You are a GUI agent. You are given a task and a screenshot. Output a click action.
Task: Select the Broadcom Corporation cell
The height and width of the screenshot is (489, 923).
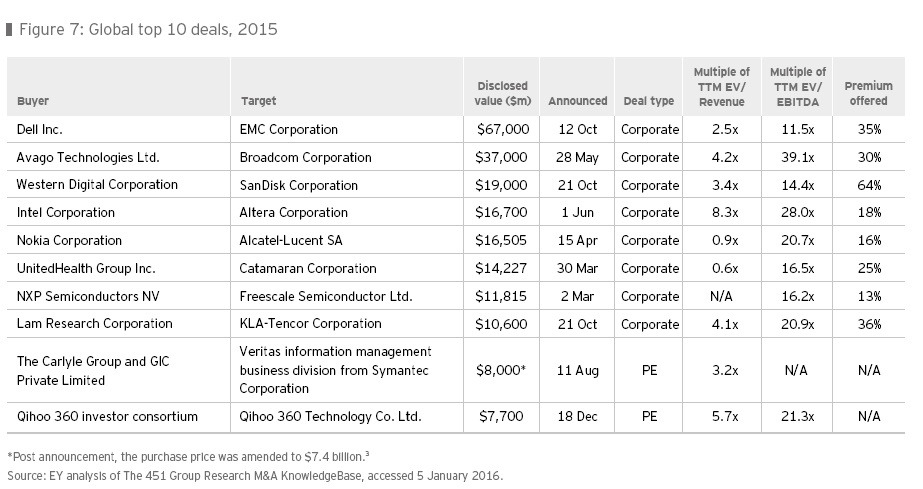tap(306, 157)
